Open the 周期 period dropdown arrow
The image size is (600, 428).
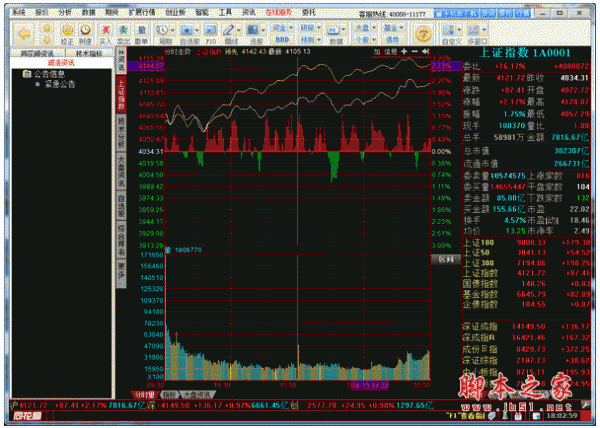point(173,30)
